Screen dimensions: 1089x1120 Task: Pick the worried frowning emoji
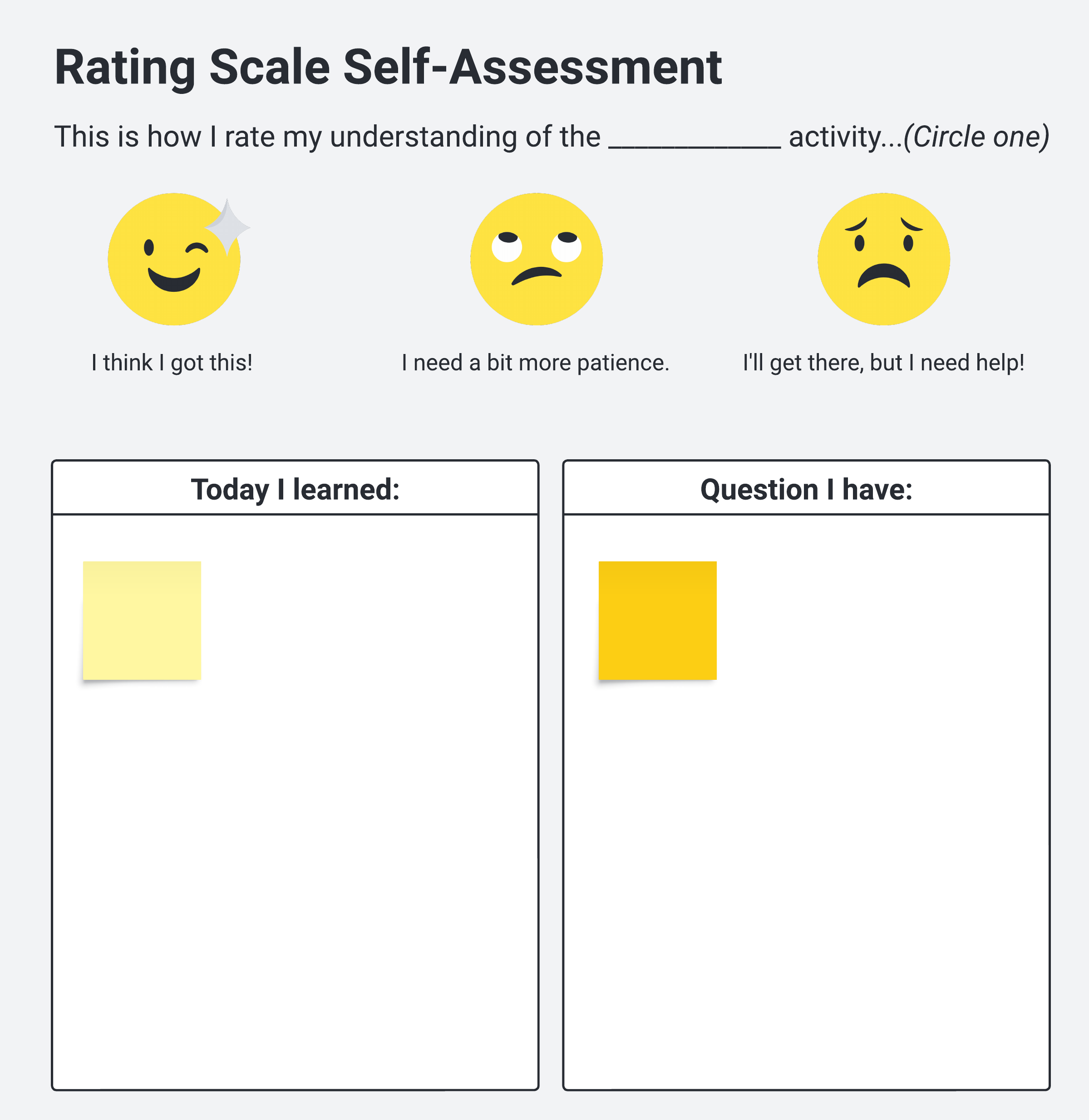tap(883, 259)
